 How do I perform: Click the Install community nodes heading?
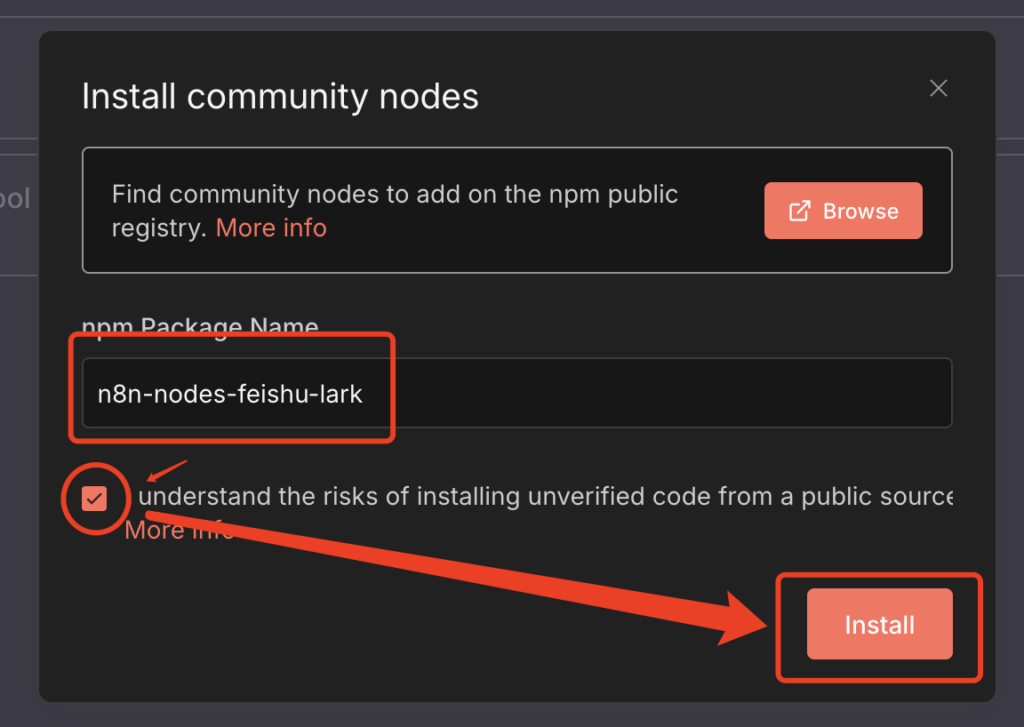(x=280, y=97)
